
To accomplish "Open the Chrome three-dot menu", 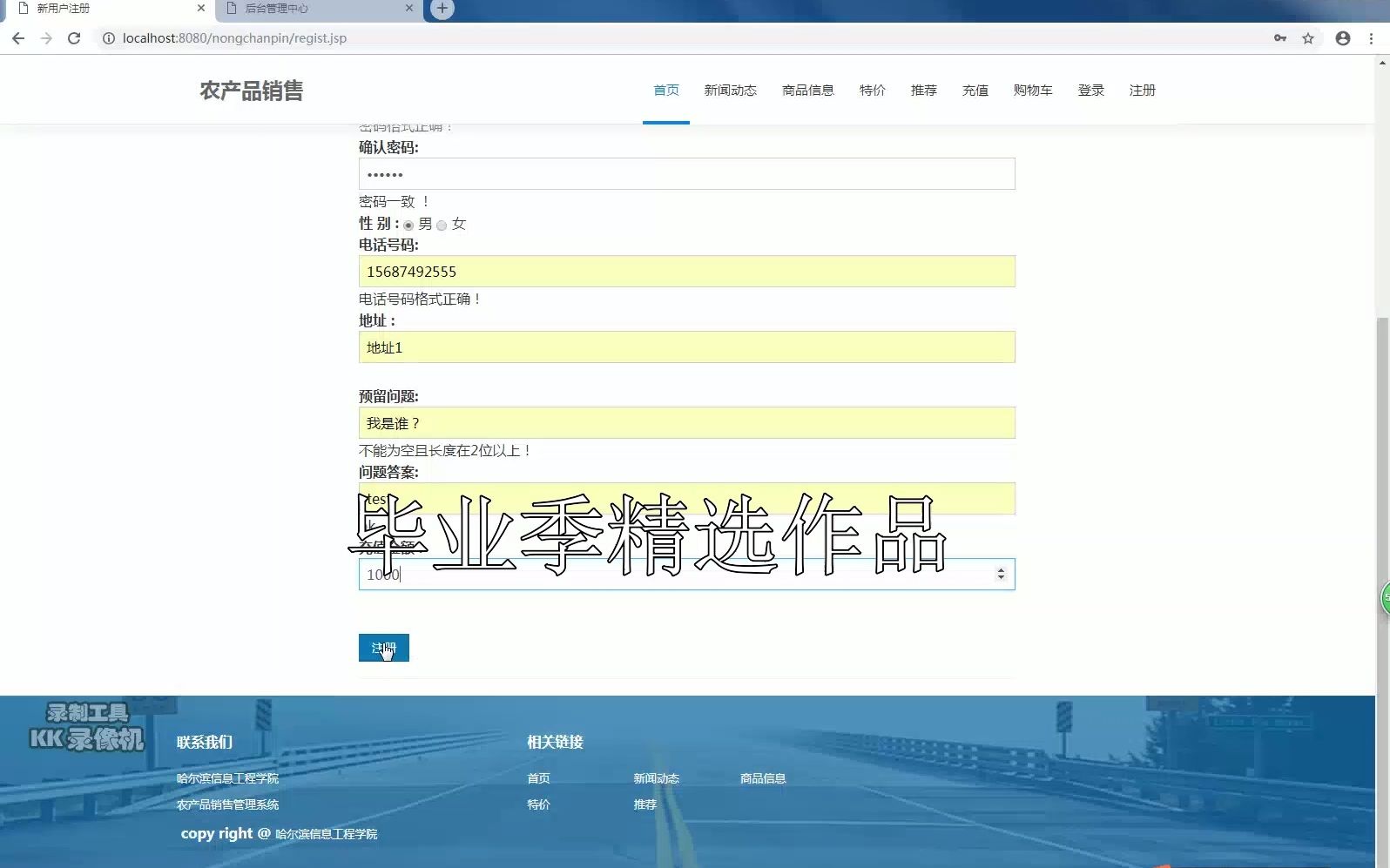I will [x=1372, y=38].
